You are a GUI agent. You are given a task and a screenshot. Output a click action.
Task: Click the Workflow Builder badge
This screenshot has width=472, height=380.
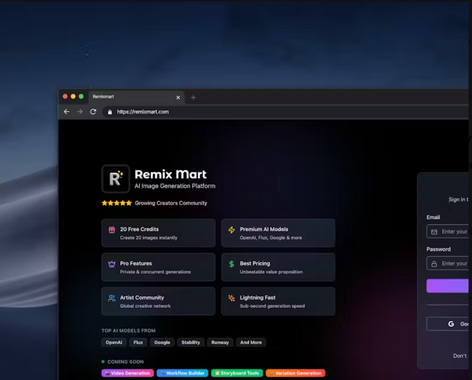click(182, 373)
